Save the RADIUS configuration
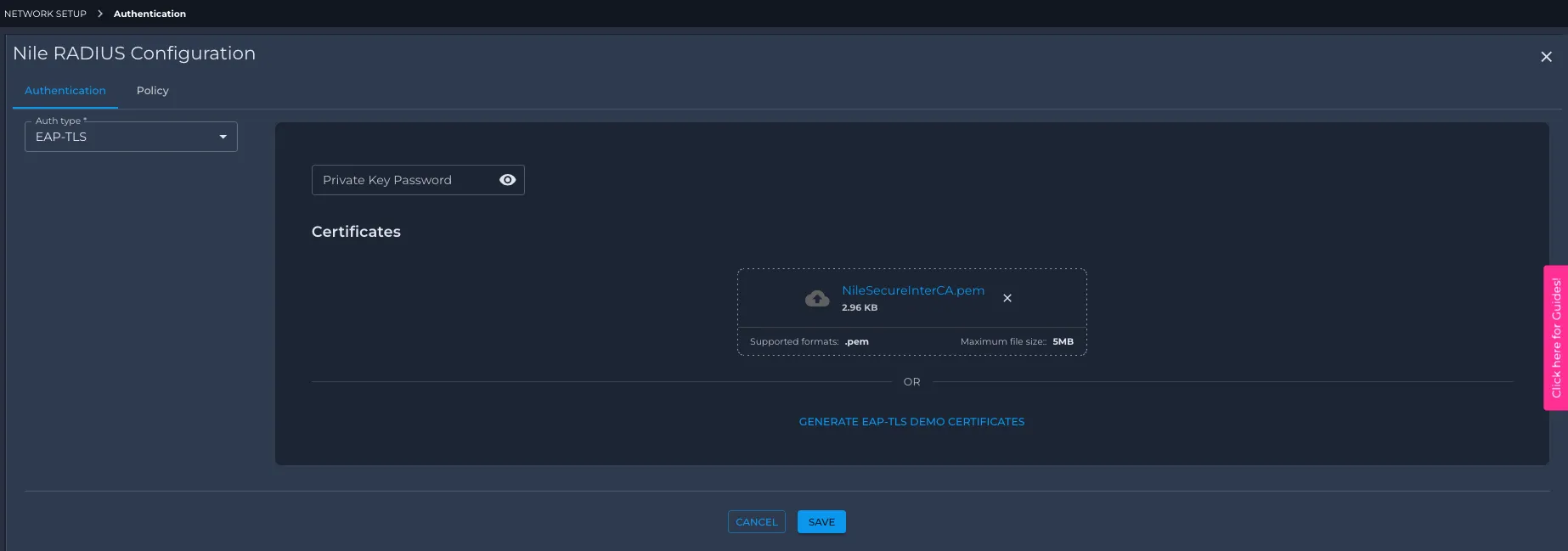 click(821, 522)
